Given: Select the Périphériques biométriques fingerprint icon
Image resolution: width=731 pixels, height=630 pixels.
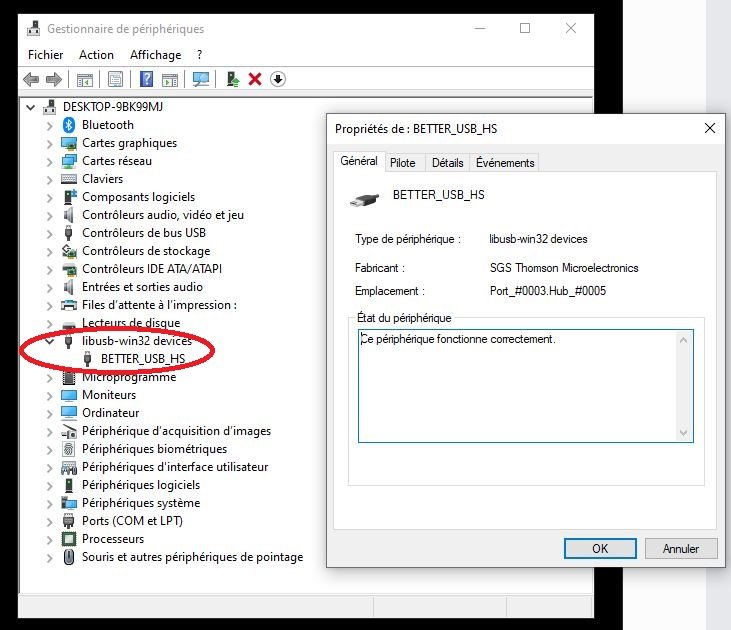Looking at the screenshot, I should coord(69,449).
